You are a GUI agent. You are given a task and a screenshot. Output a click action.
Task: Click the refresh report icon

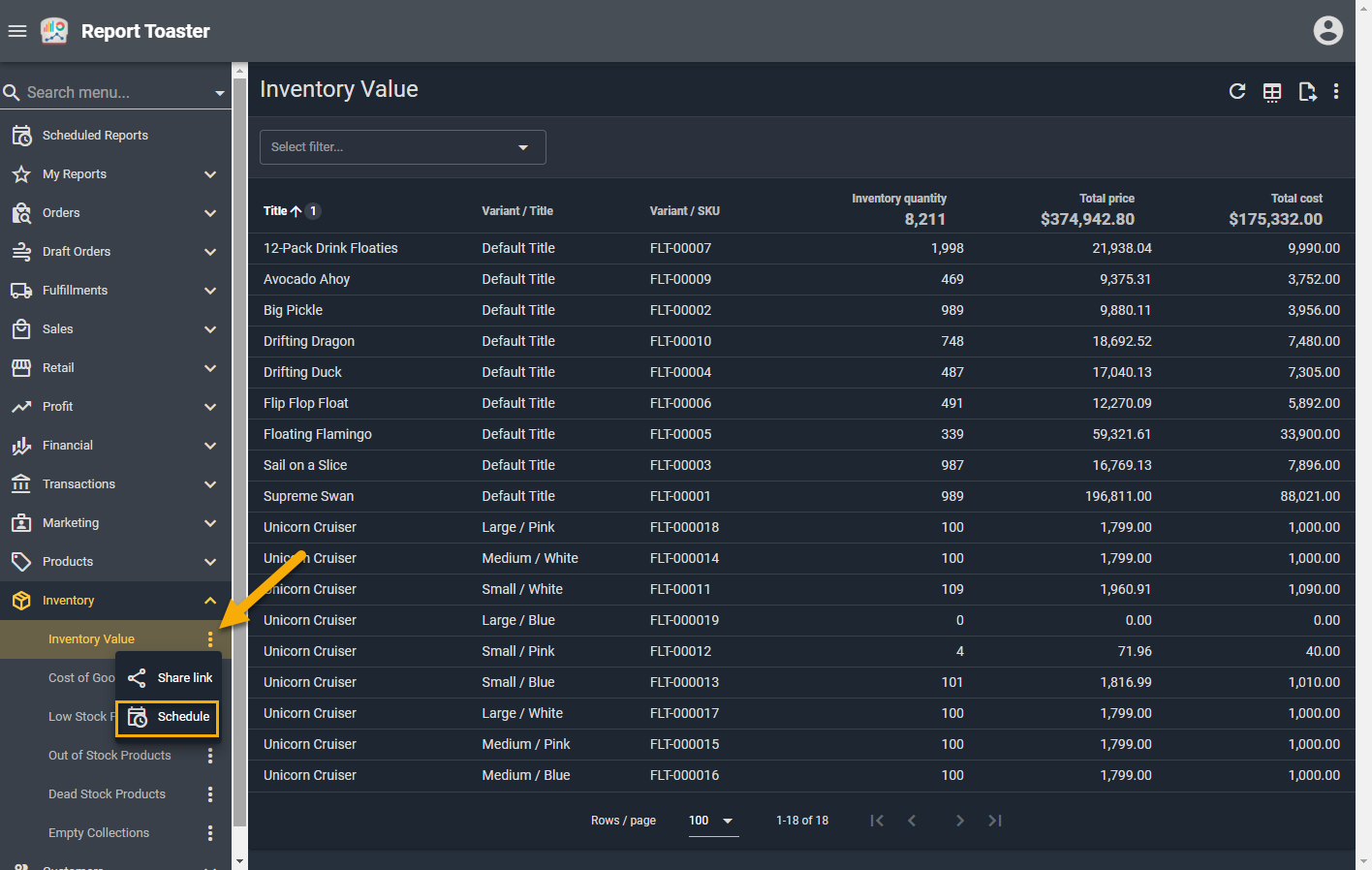(x=1236, y=91)
